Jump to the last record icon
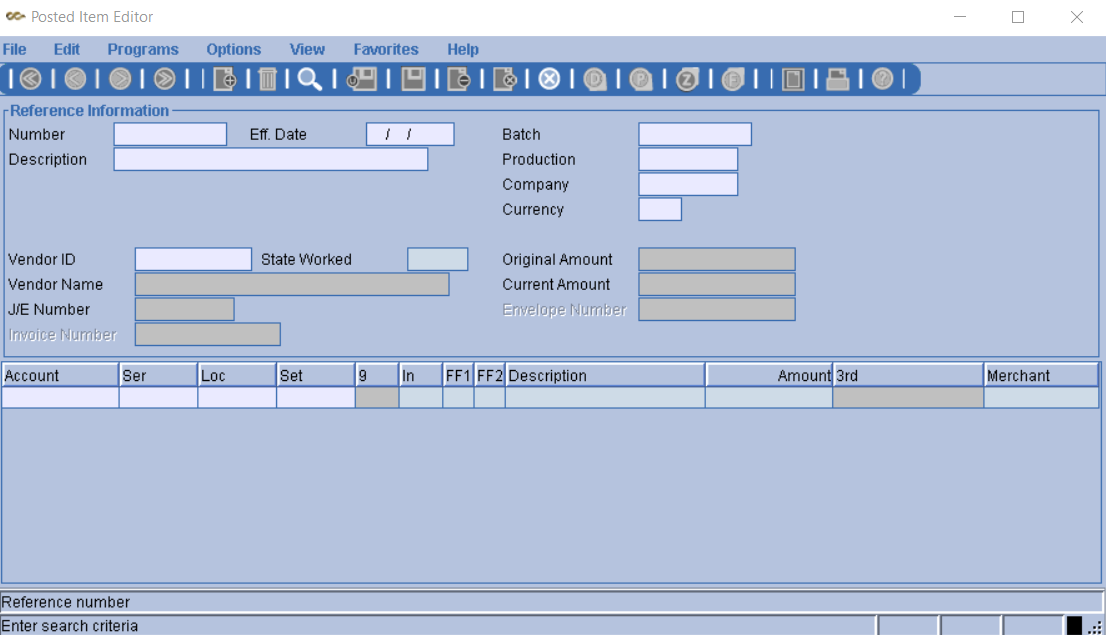The width and height of the screenshot is (1106, 635). [x=164, y=79]
